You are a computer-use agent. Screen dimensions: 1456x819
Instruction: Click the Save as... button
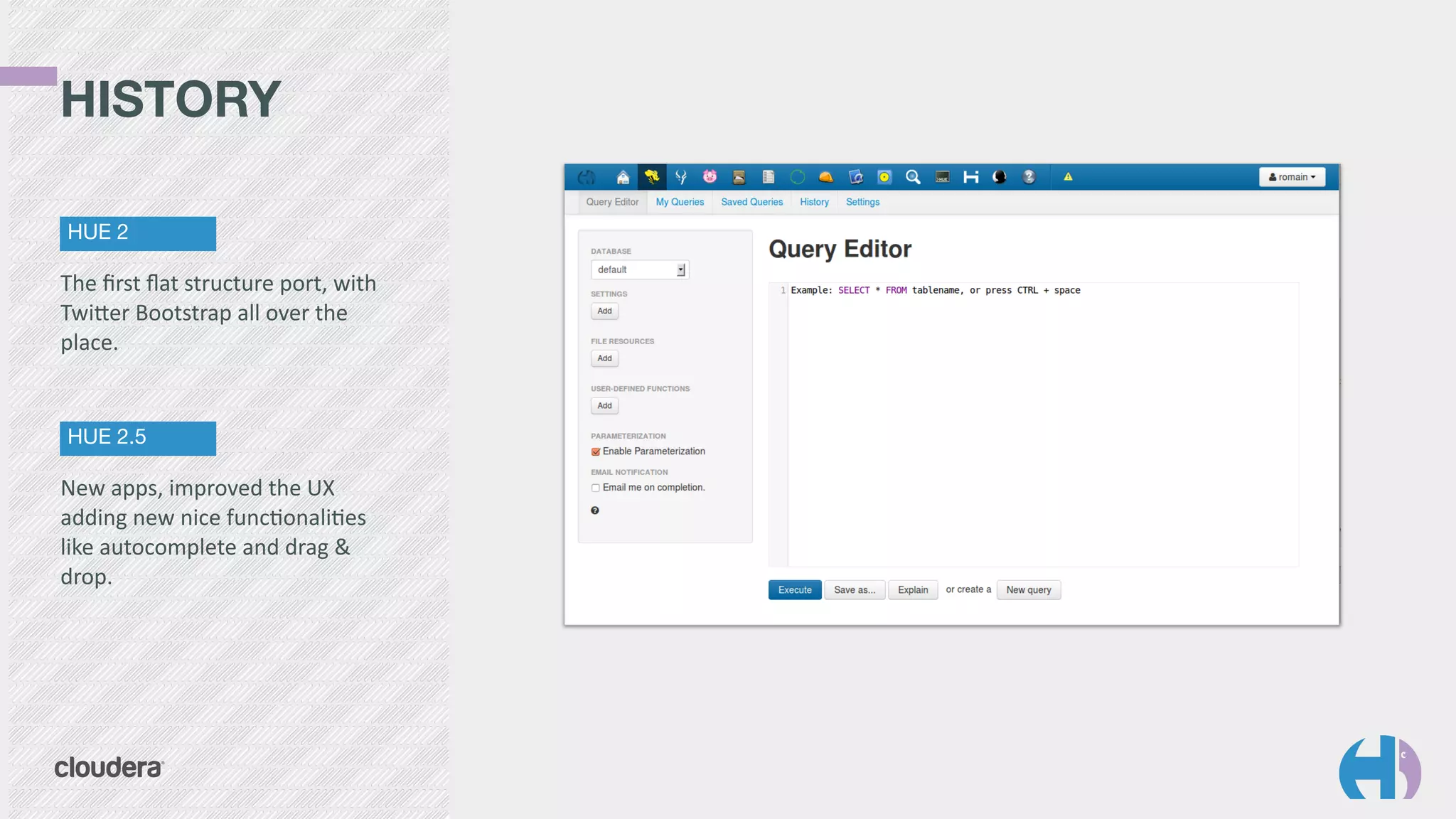pyautogui.click(x=855, y=590)
